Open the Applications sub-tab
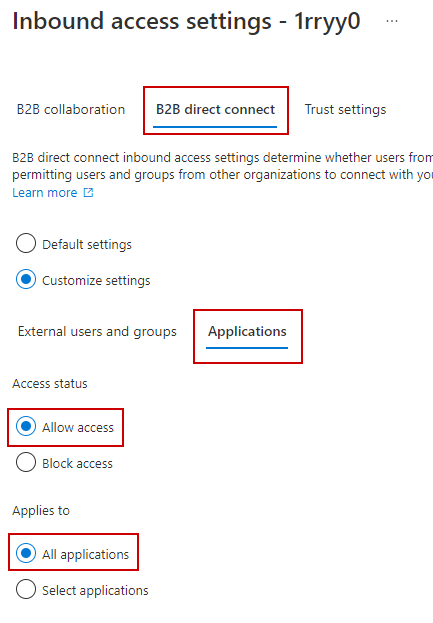Screen dimensions: 433x623 pyautogui.click(x=247, y=332)
